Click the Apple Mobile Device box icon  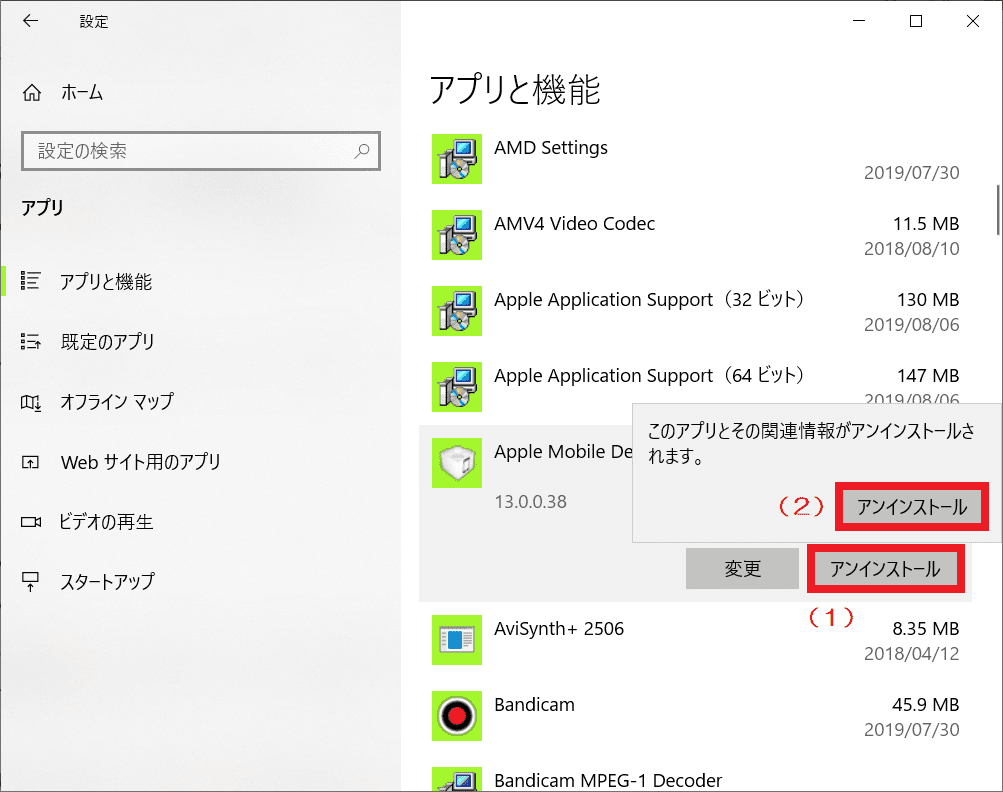pyautogui.click(x=457, y=463)
